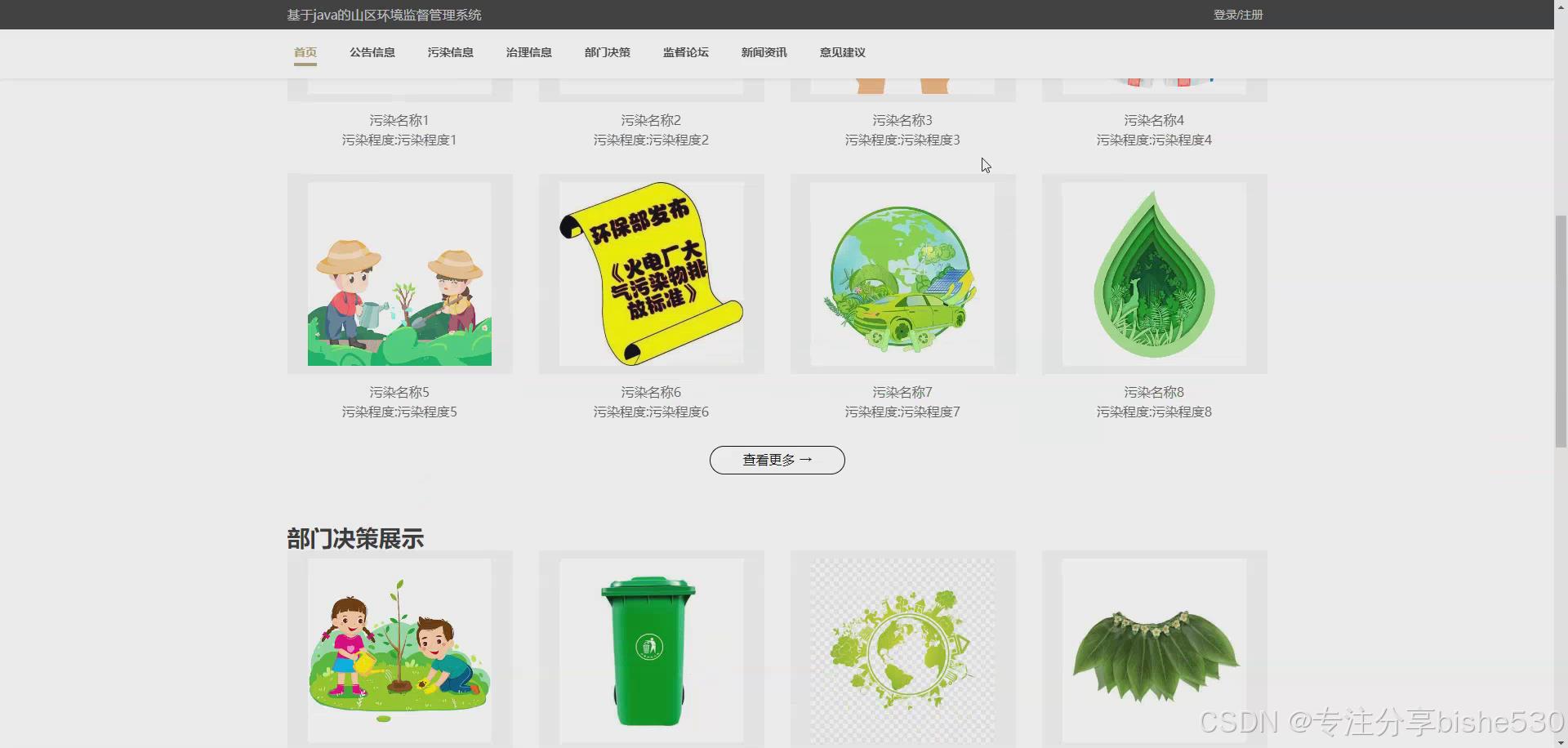Open green trash bin decision thumbnail
The image size is (1568, 748).
(x=651, y=650)
